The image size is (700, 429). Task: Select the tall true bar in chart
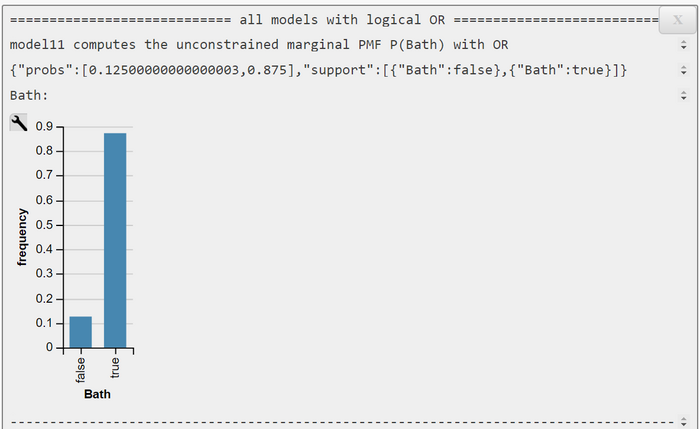click(x=115, y=240)
